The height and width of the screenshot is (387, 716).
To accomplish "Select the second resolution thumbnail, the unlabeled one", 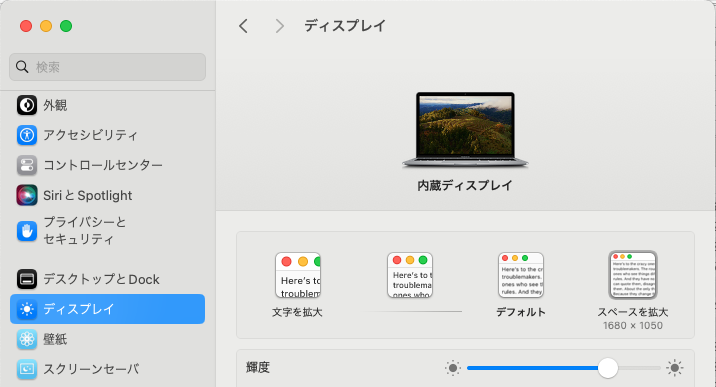I will tap(410, 275).
